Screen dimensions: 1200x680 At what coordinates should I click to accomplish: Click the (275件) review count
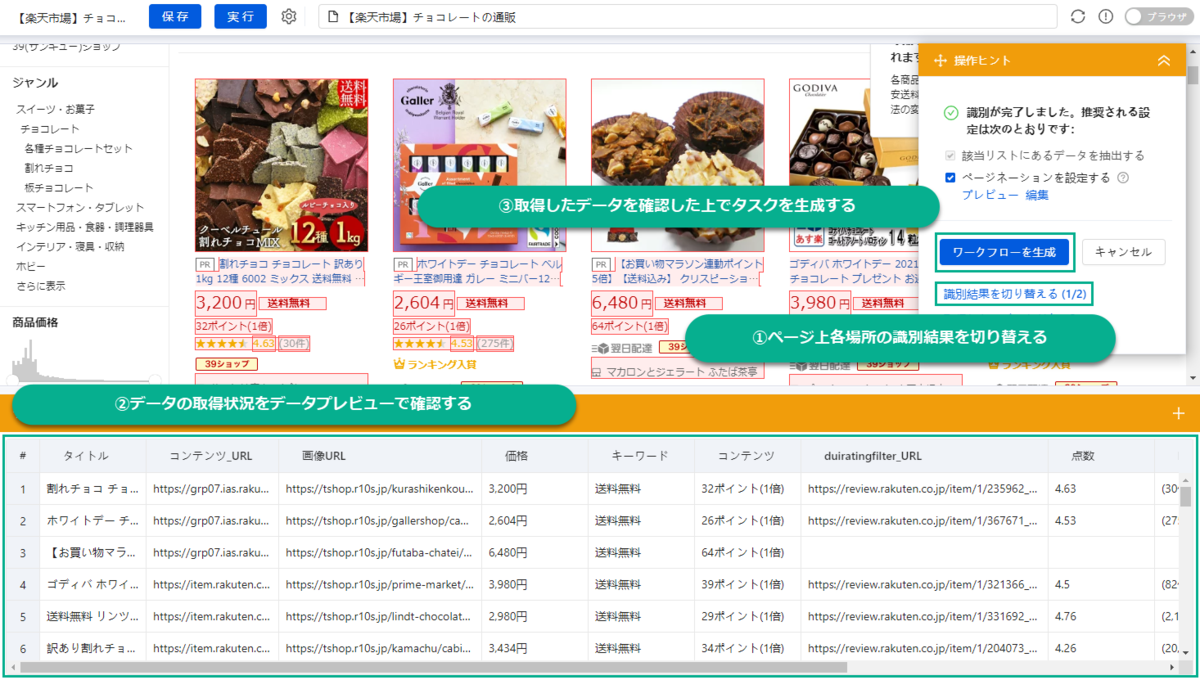(x=494, y=343)
